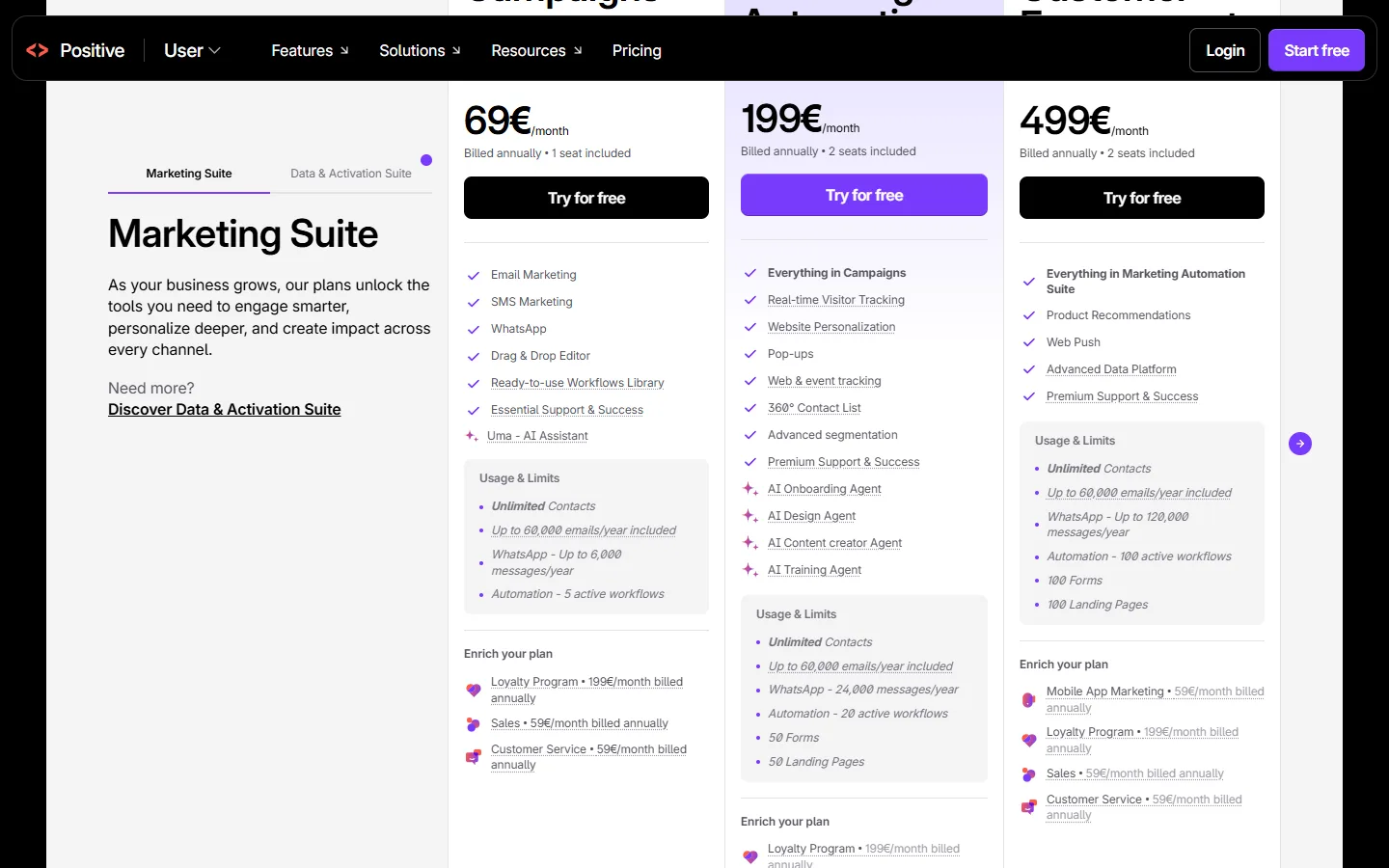The width and height of the screenshot is (1389, 868).
Task: Click the sparkle icon beside AI Design Agent
Action: pos(750,516)
